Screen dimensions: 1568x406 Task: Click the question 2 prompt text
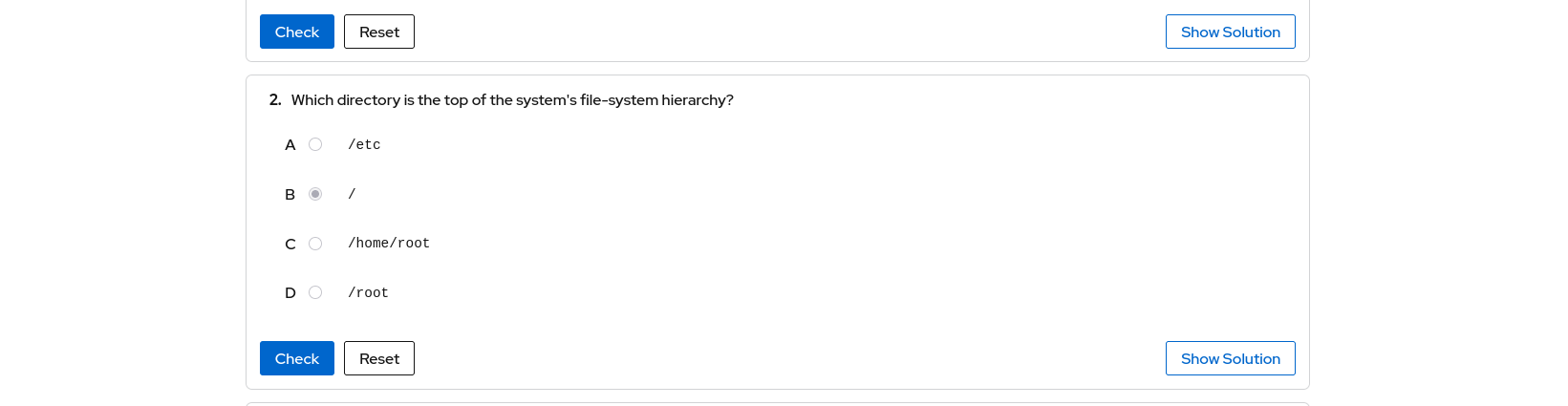click(x=512, y=100)
